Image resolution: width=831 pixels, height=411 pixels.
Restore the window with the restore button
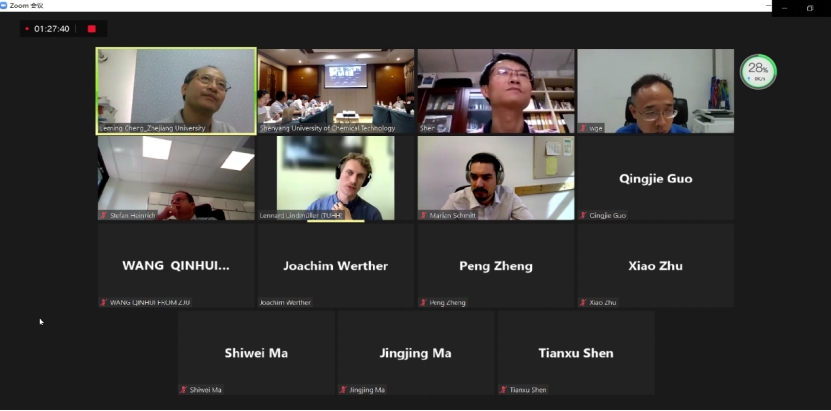[810, 8]
